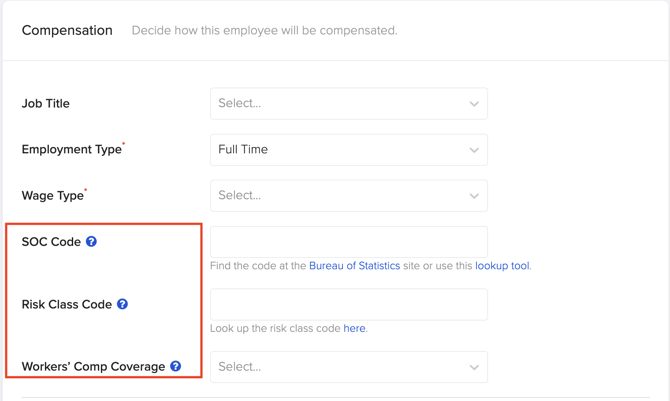Focus the SOC Code text field
The image size is (670, 401).
[x=349, y=242]
